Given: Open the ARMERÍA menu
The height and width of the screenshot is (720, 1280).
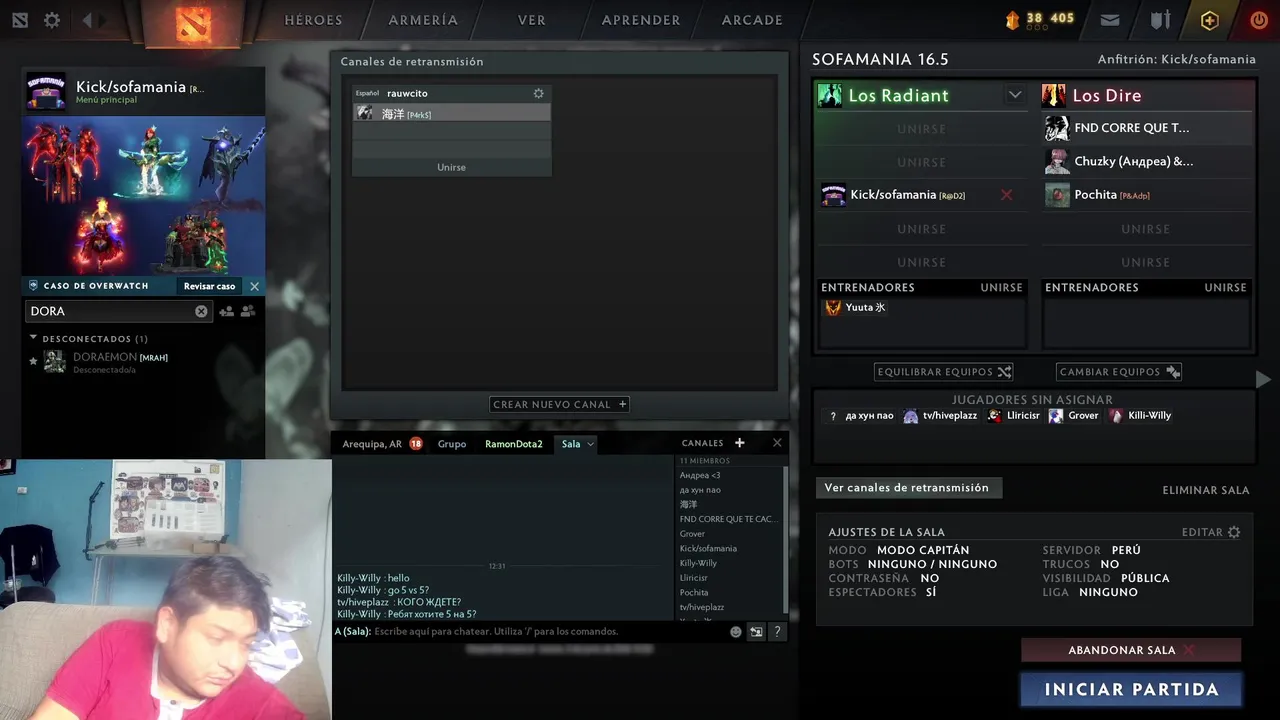Looking at the screenshot, I should tap(423, 20).
